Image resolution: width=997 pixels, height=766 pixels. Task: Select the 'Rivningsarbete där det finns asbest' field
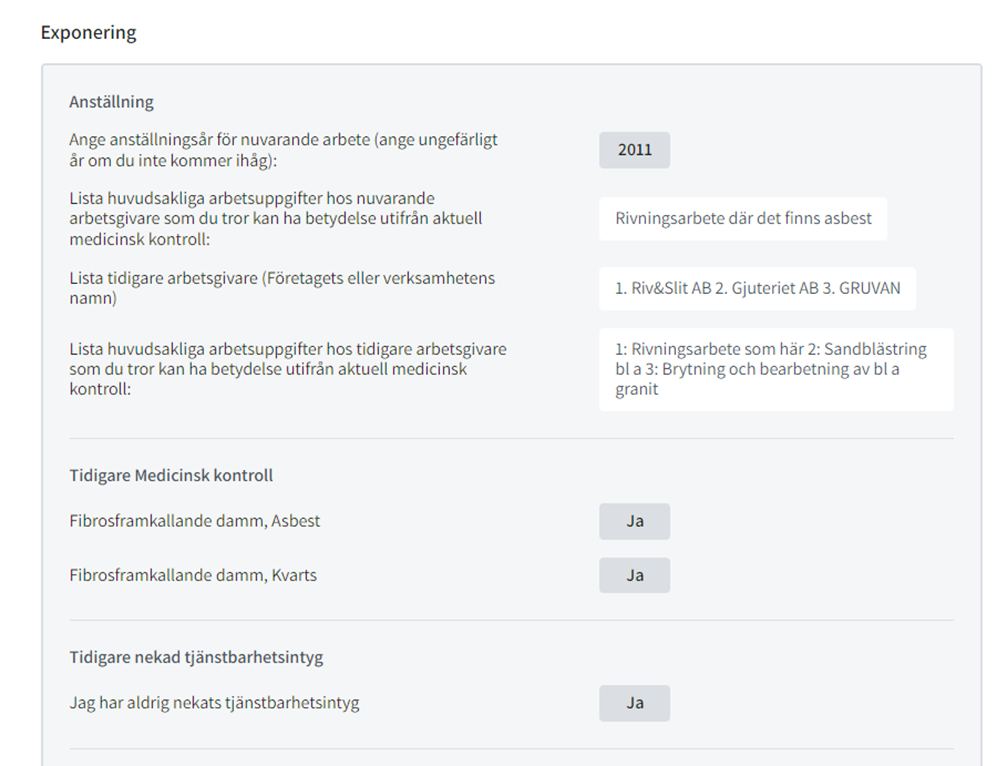coord(743,219)
